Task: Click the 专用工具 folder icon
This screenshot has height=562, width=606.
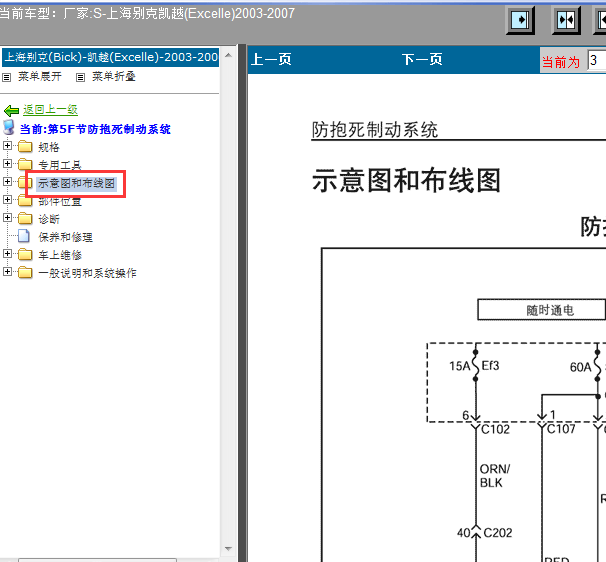Action: (x=25, y=164)
